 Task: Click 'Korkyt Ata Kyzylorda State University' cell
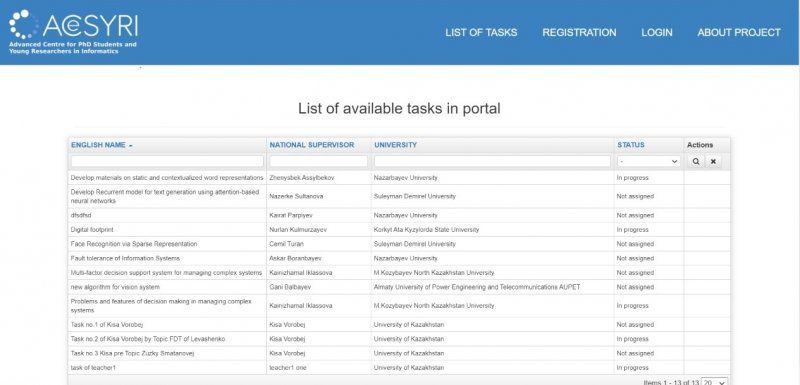pyautogui.click(x=427, y=230)
